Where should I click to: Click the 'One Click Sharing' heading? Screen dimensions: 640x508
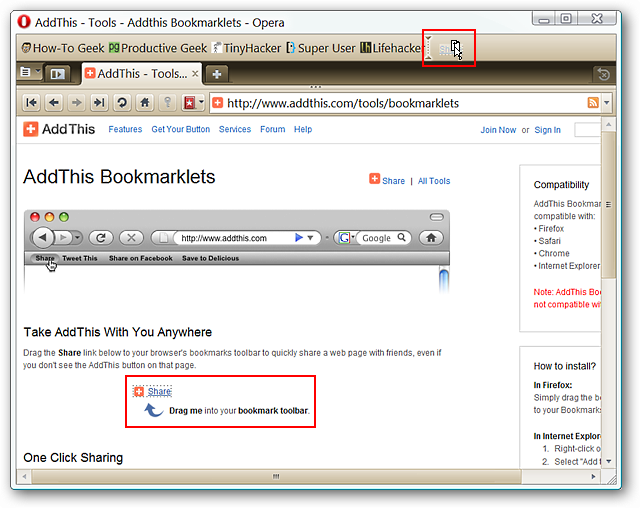click(73, 458)
